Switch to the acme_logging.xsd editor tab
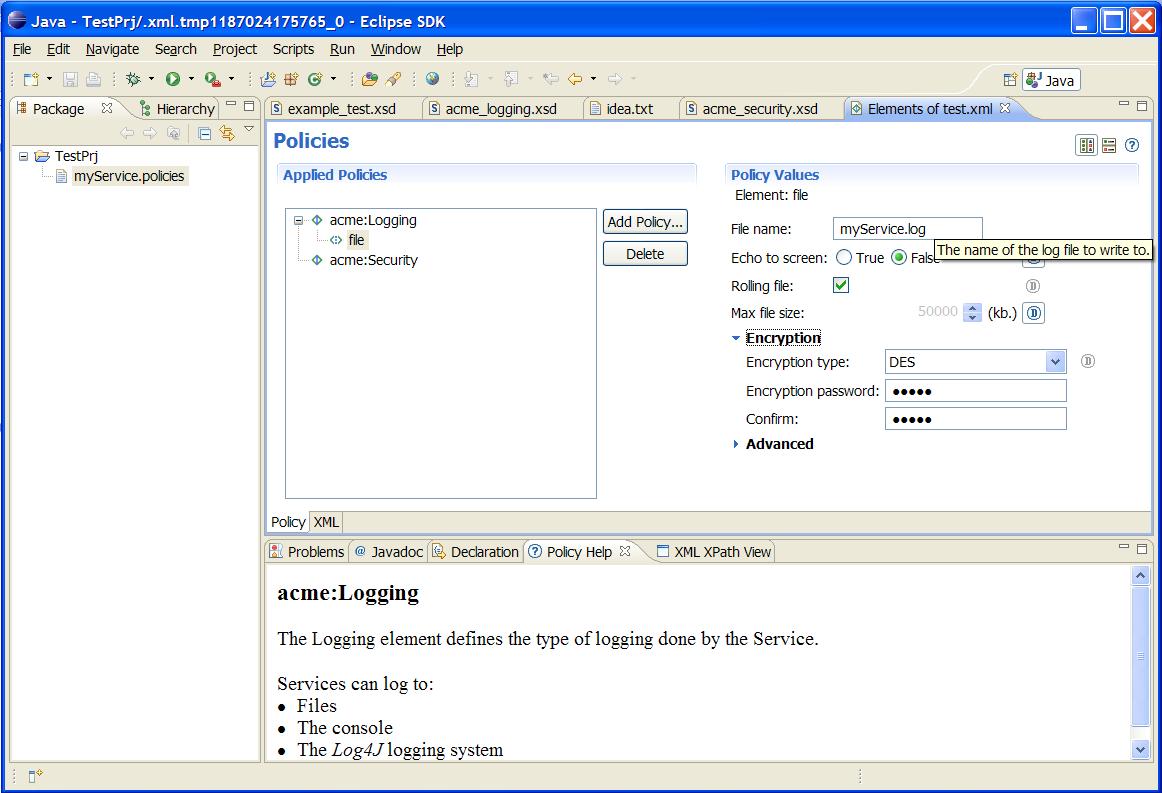 pyautogui.click(x=501, y=109)
